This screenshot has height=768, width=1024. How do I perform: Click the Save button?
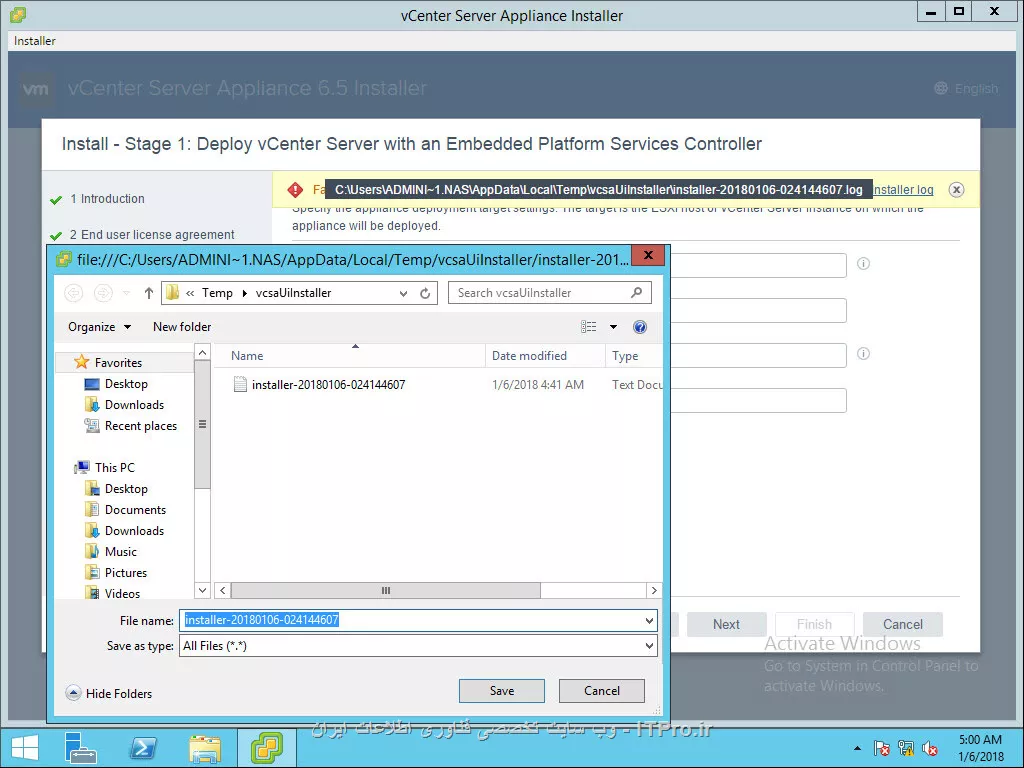502,691
